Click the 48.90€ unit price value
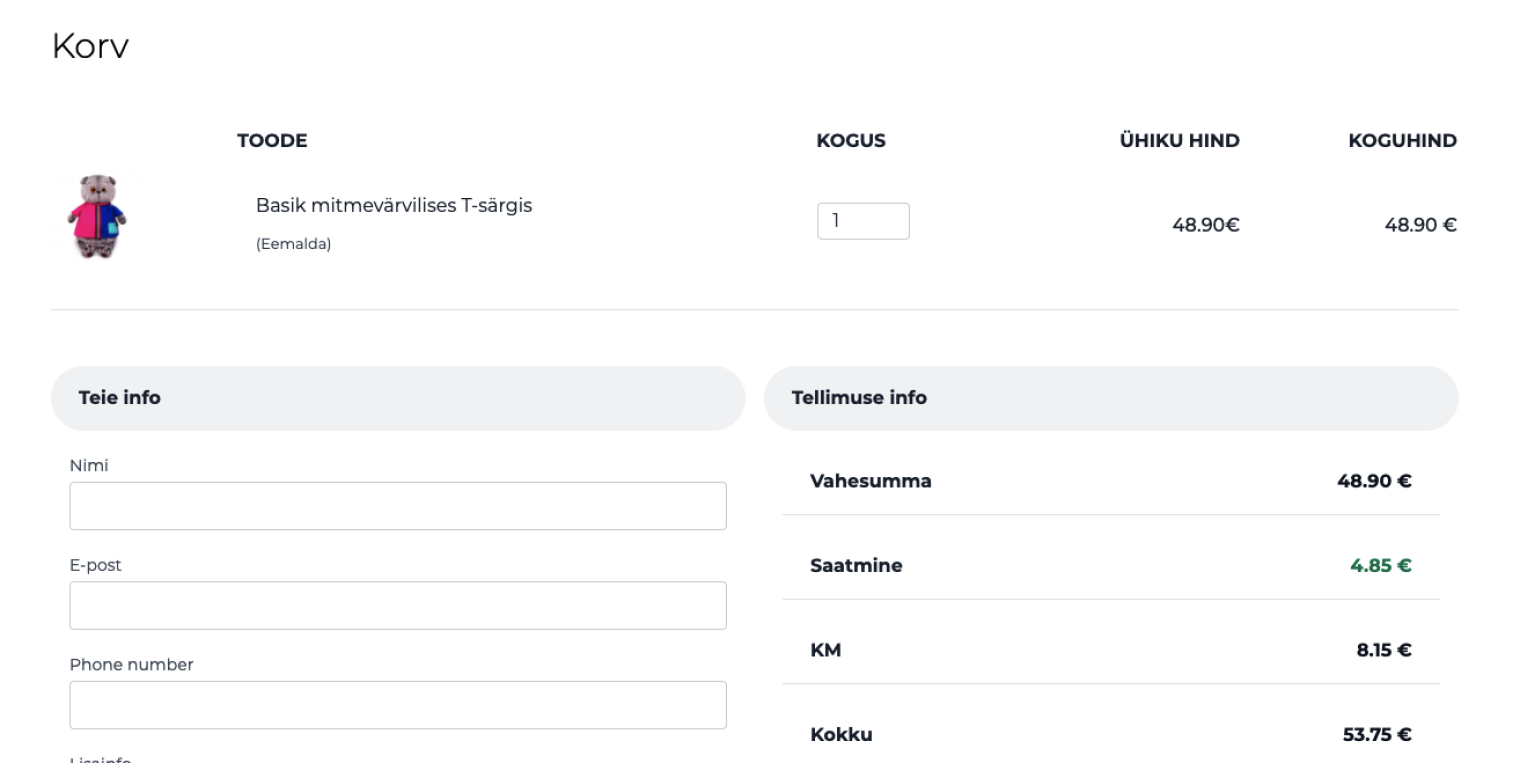This screenshot has width=1520, height=763. (1205, 225)
